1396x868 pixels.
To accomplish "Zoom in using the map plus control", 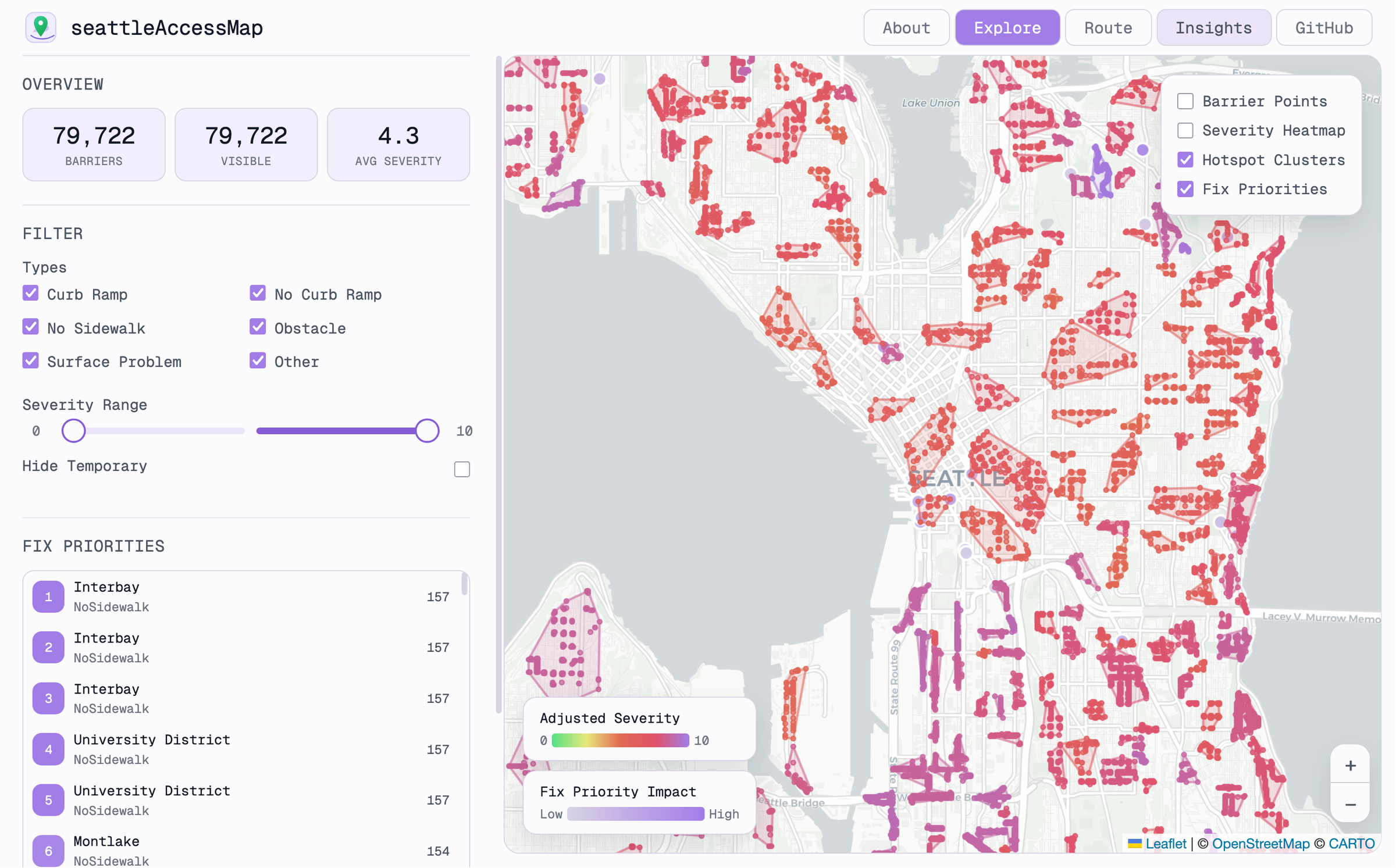I will click(1351, 765).
